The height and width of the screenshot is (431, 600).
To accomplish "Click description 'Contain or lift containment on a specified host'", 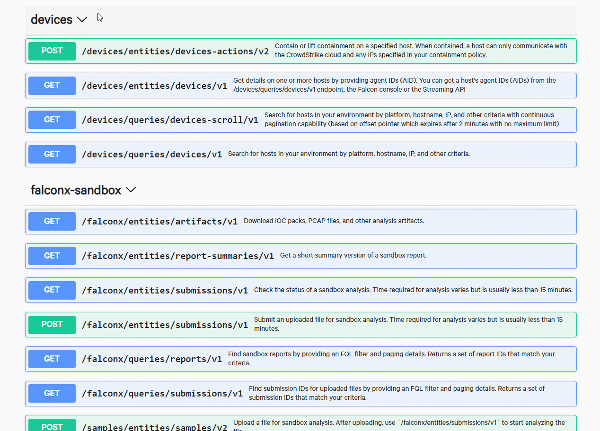I will coord(421,51).
